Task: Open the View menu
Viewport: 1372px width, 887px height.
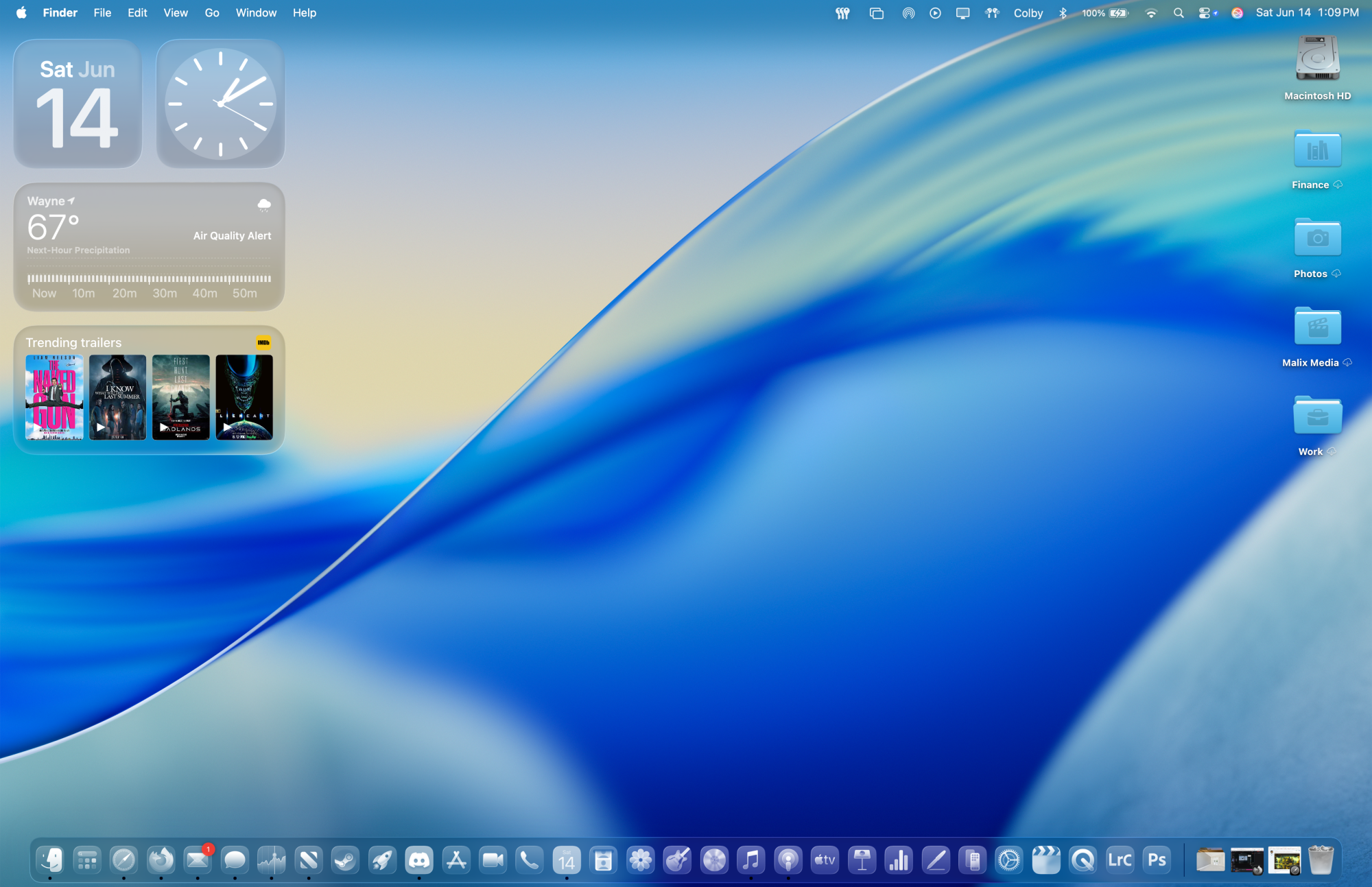Action: 176,13
